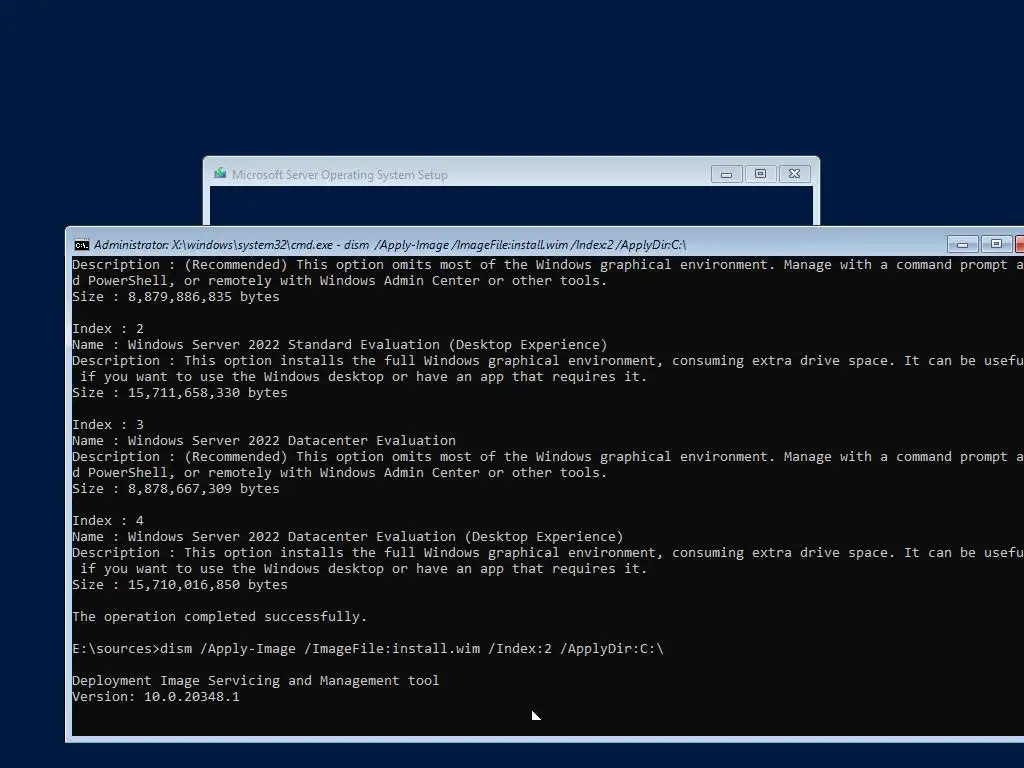The width and height of the screenshot is (1024, 768).
Task: Minimize the Server Operating System Setup window
Action: point(726,174)
